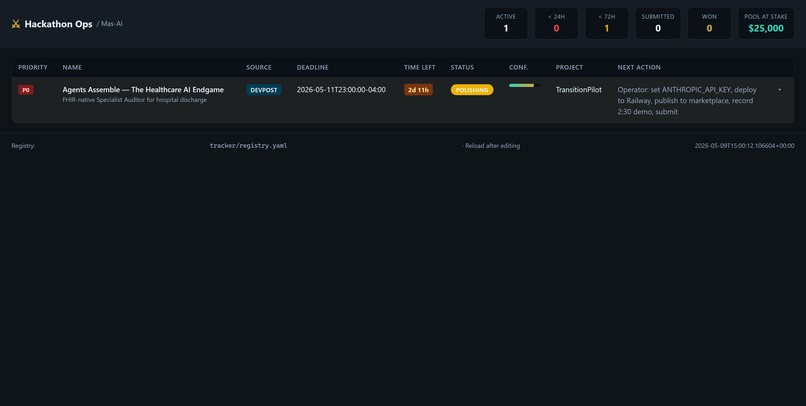The image size is (806, 406).
Task: Click the POOL AT STAKE $25,000 card
Action: [766, 23]
